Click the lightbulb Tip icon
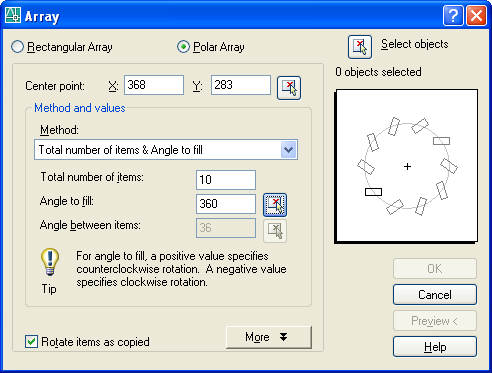 point(50,262)
